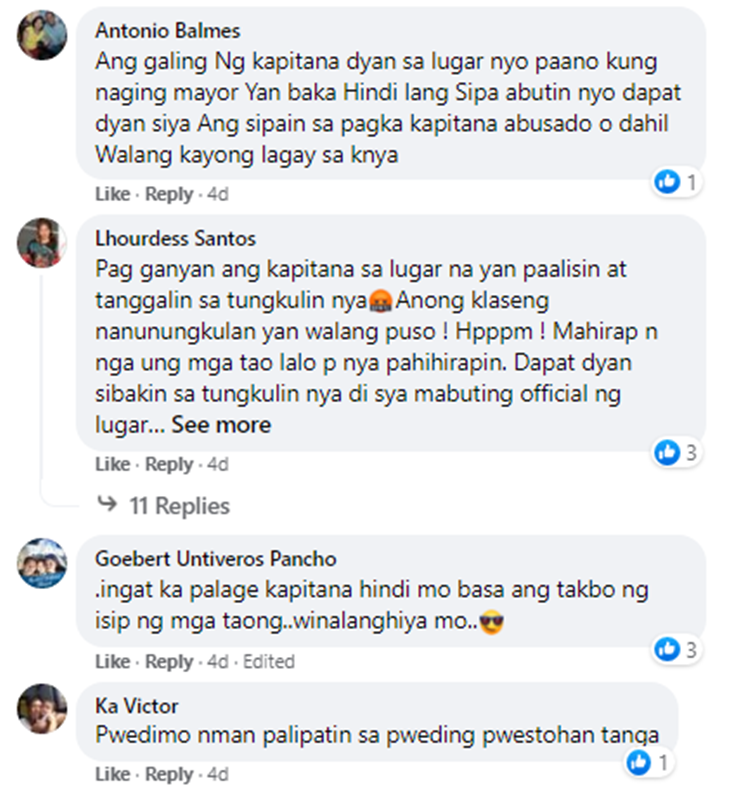
Task: Open the Ka Victor name link
Action: [137, 707]
